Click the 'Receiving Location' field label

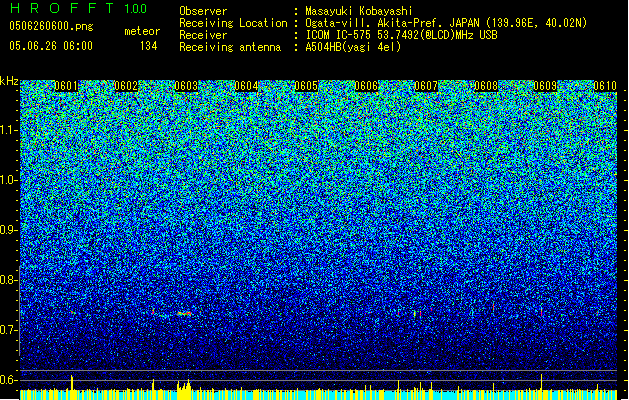(x=233, y=23)
